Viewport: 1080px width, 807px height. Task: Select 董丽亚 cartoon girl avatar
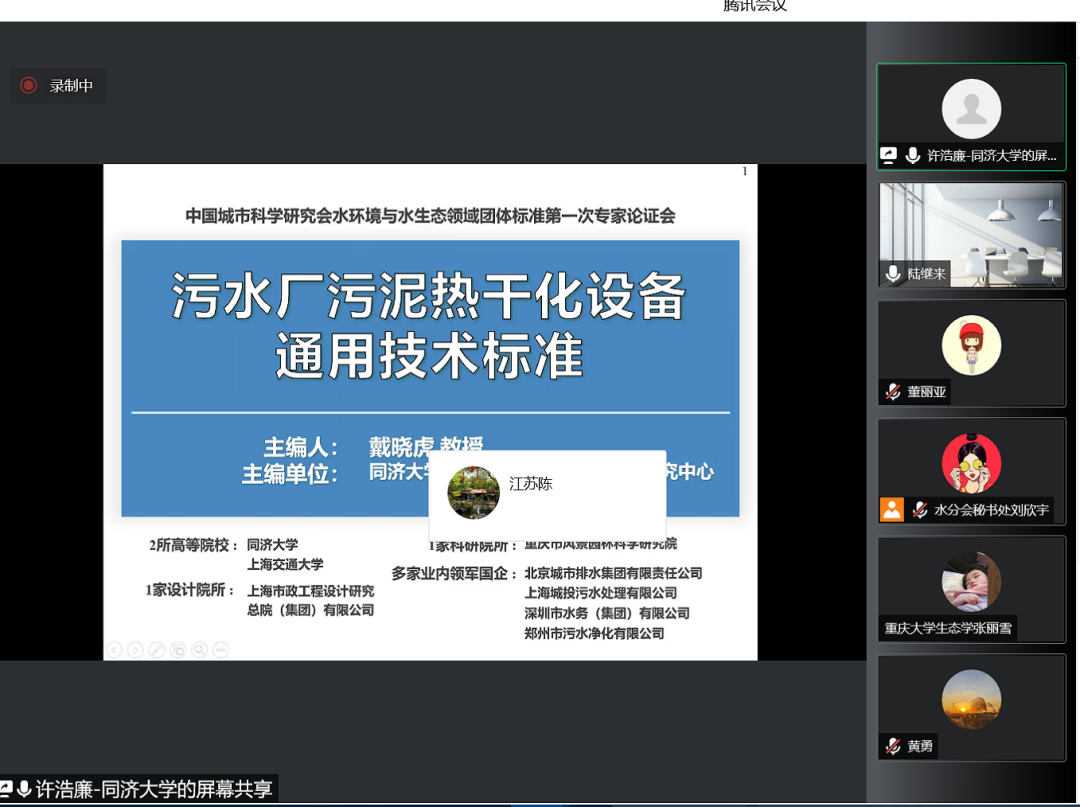[971, 345]
